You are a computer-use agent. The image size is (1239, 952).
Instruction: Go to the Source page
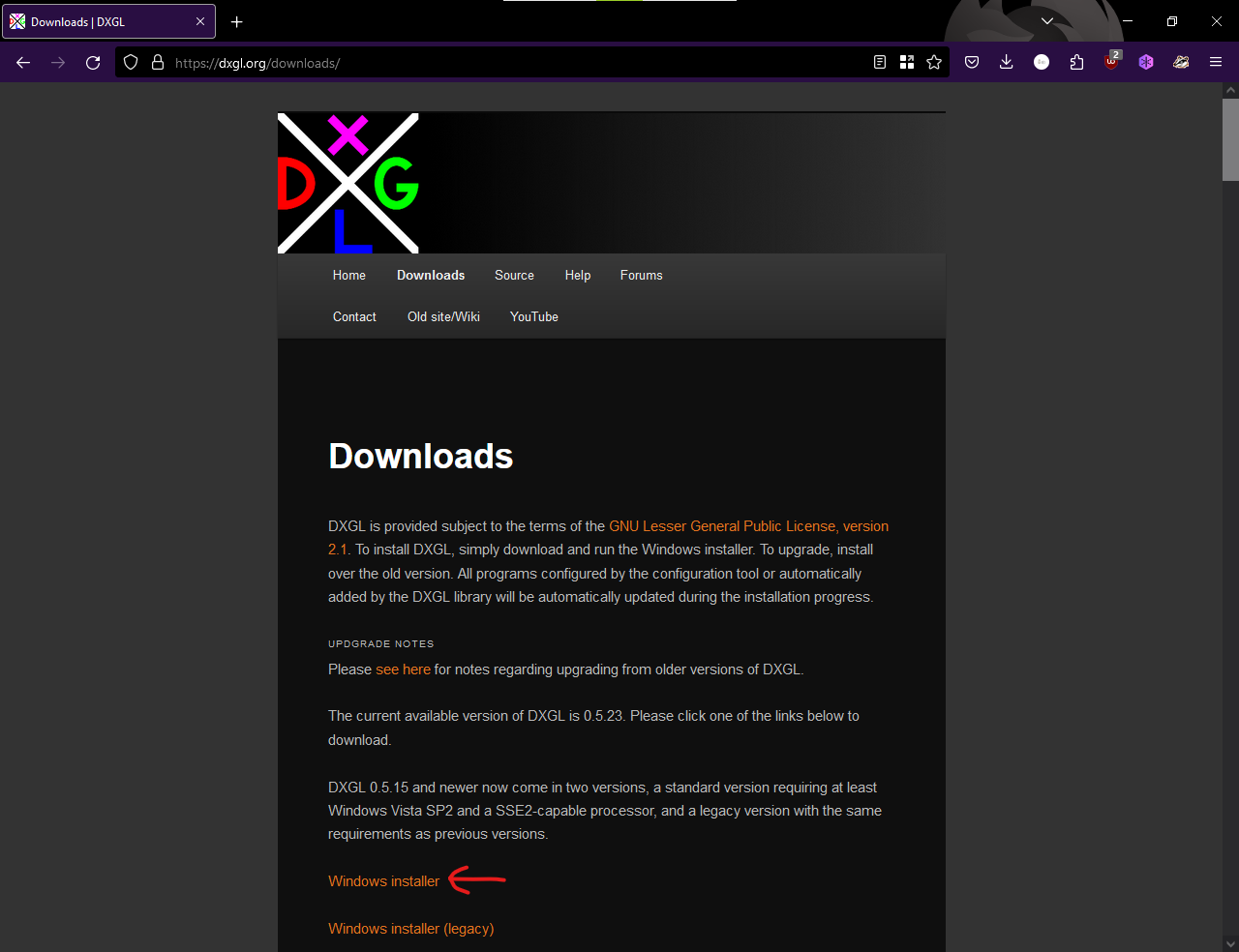(514, 276)
